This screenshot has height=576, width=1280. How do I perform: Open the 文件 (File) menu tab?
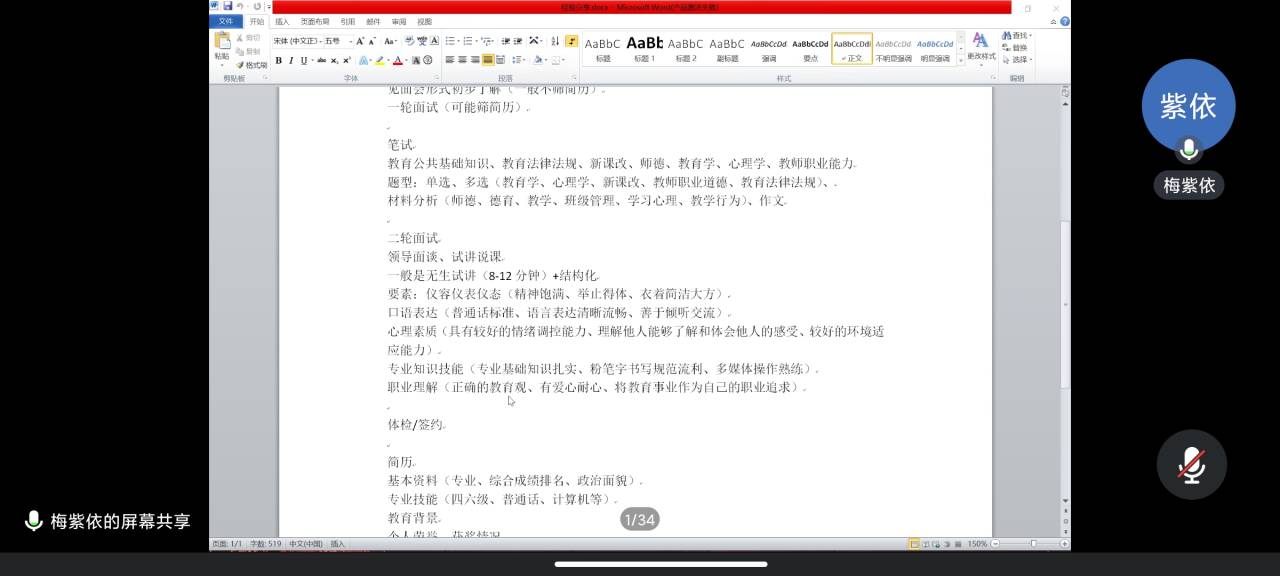click(x=226, y=21)
